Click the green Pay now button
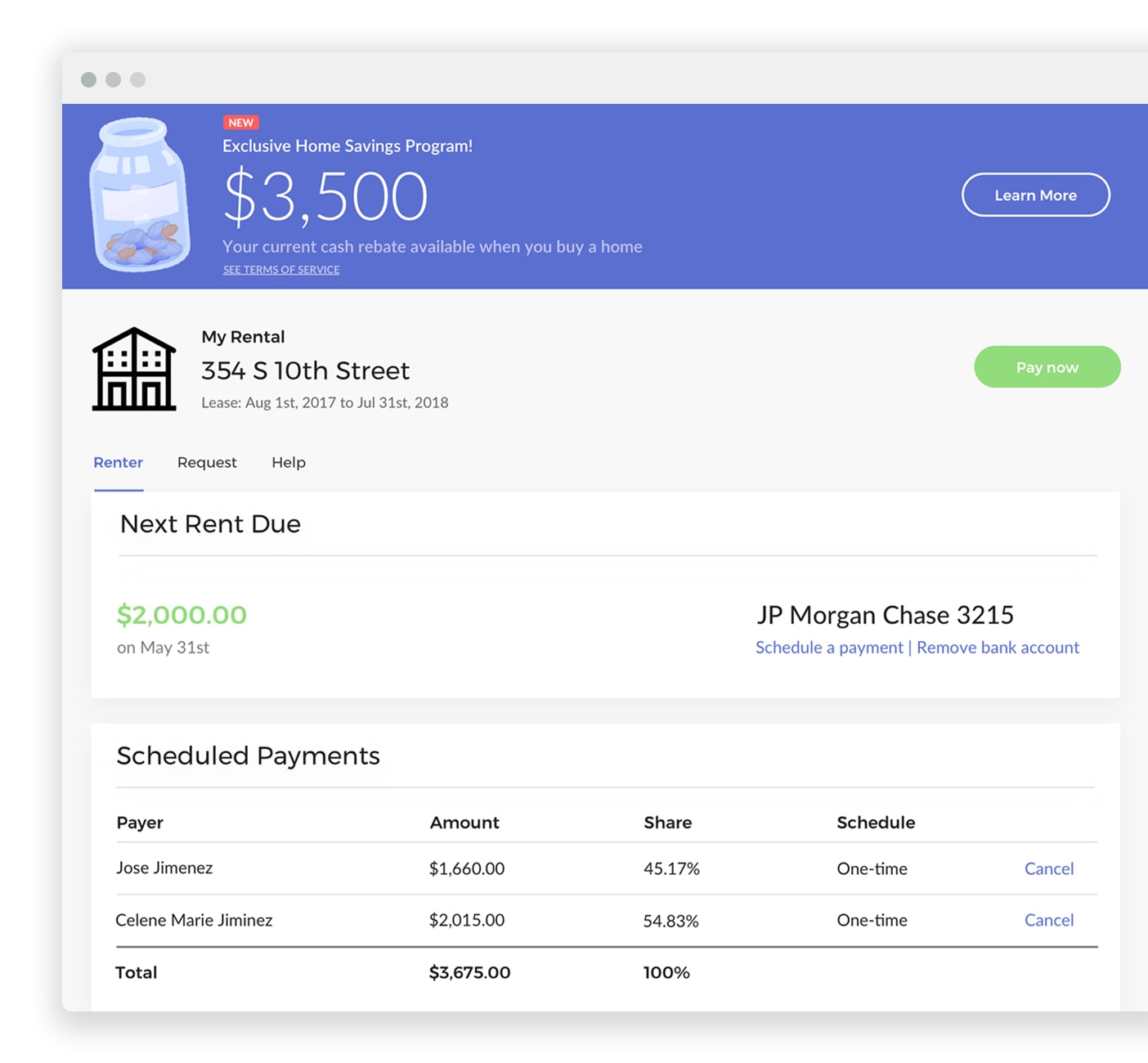The image size is (1148, 1063). point(1047,367)
